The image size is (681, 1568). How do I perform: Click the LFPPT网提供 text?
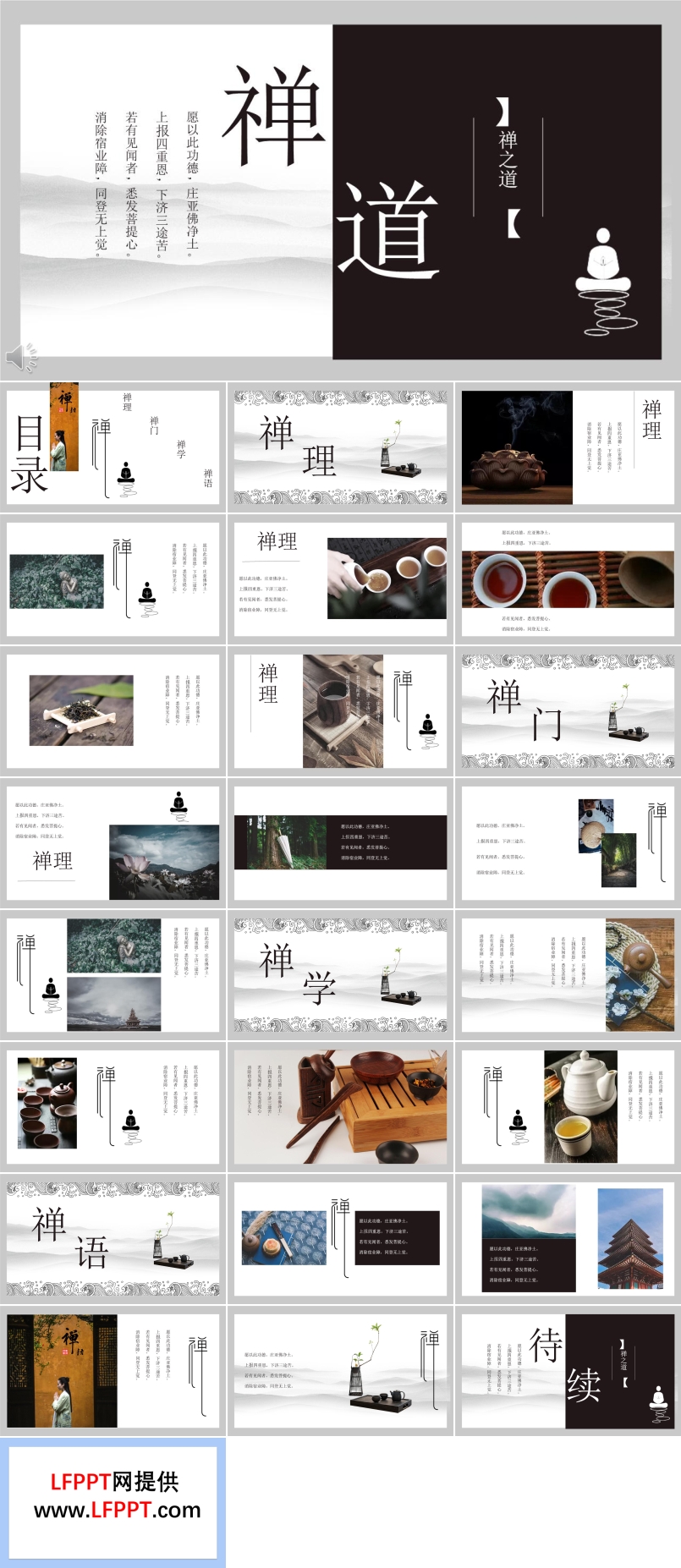coord(114,1481)
